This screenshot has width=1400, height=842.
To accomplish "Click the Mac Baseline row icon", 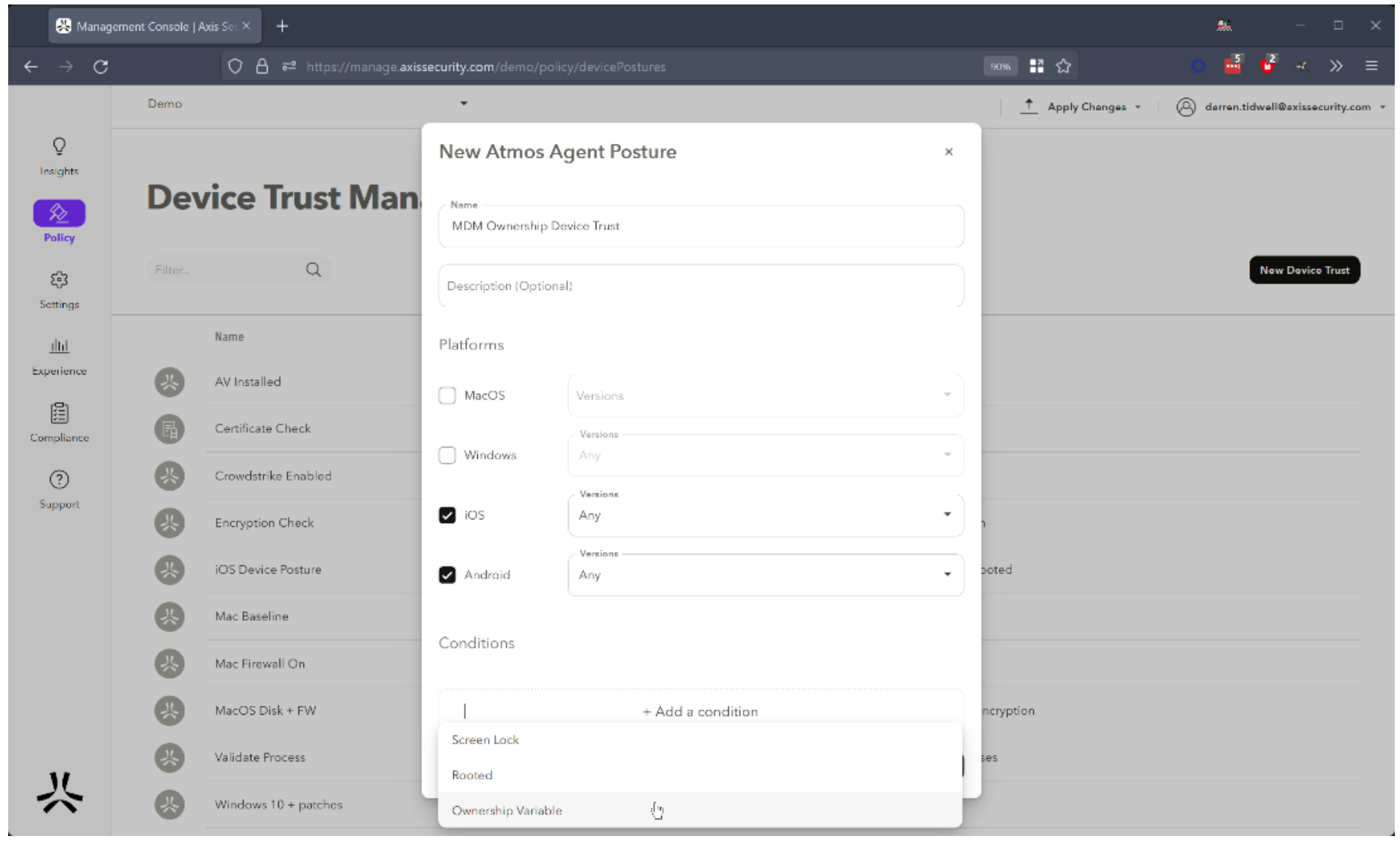I will tap(169, 617).
